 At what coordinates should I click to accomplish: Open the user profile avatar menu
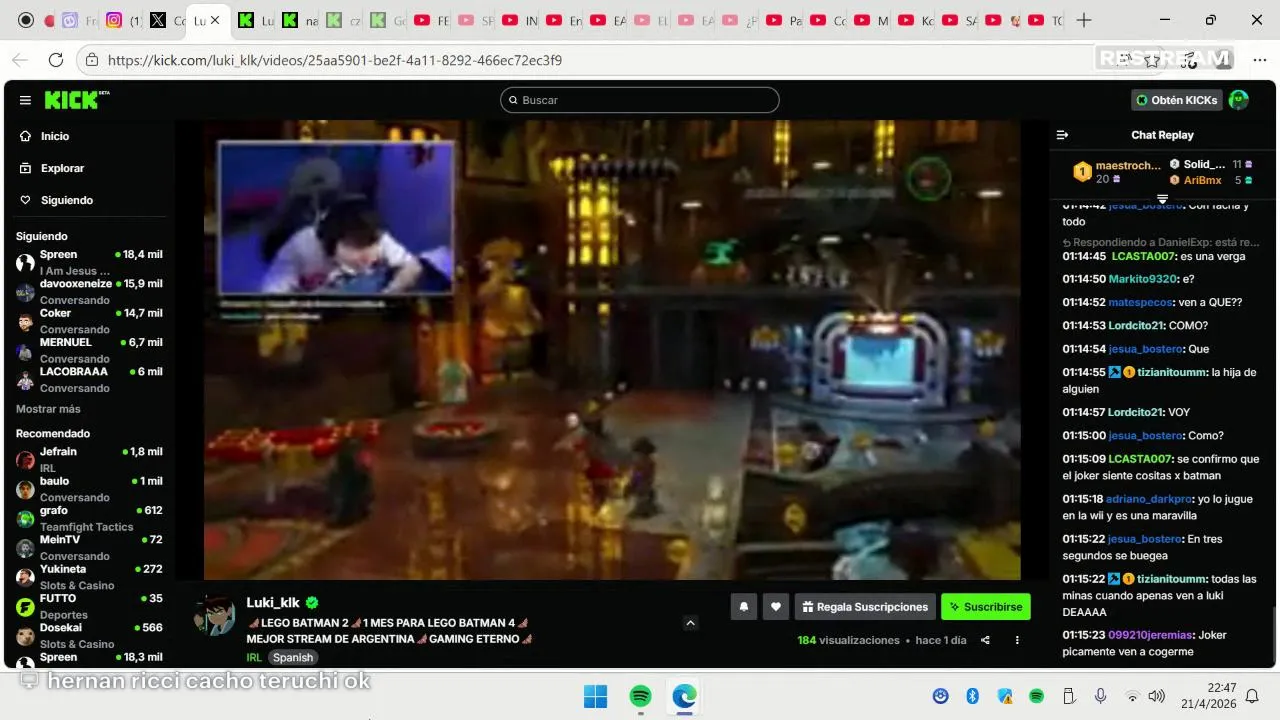tap(1238, 100)
